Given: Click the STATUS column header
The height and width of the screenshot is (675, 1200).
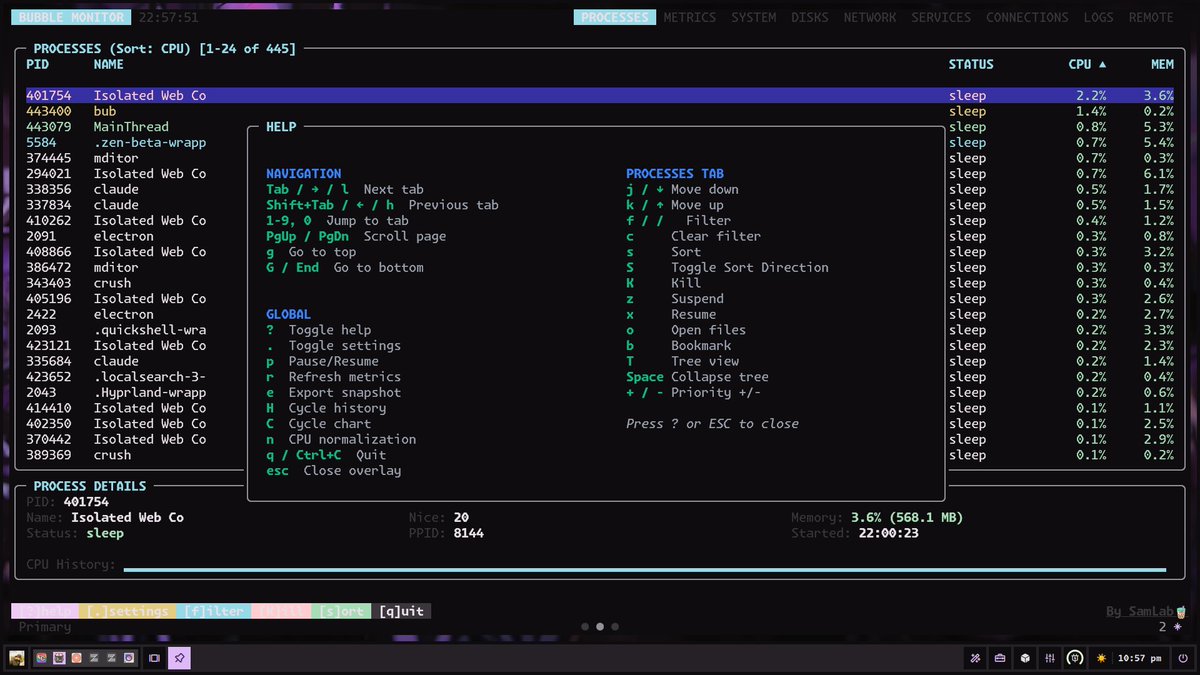Looking at the screenshot, I should tap(971, 64).
